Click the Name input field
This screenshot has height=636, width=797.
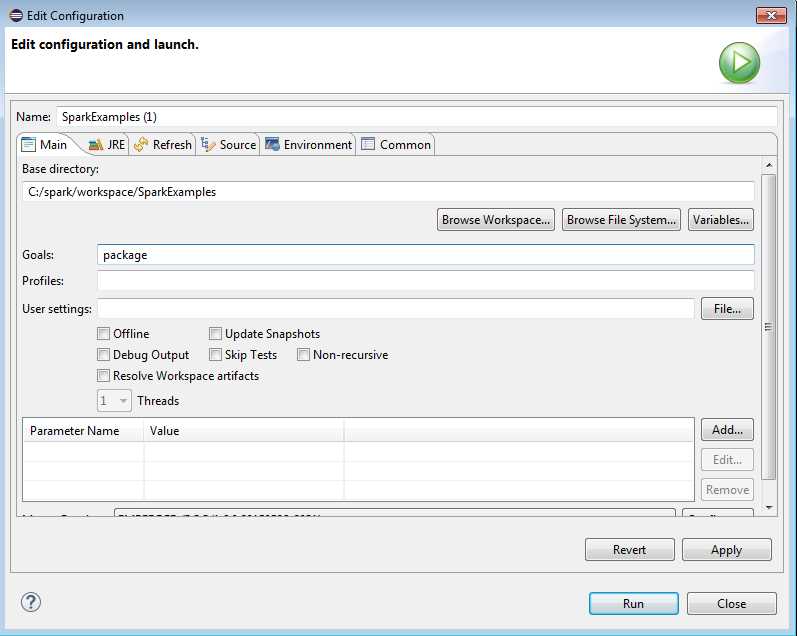tap(417, 117)
